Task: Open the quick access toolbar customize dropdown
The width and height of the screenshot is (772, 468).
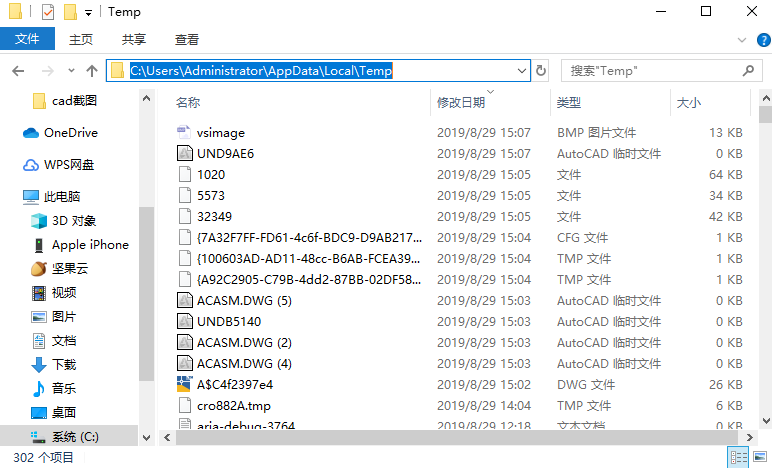Action: tap(88, 12)
